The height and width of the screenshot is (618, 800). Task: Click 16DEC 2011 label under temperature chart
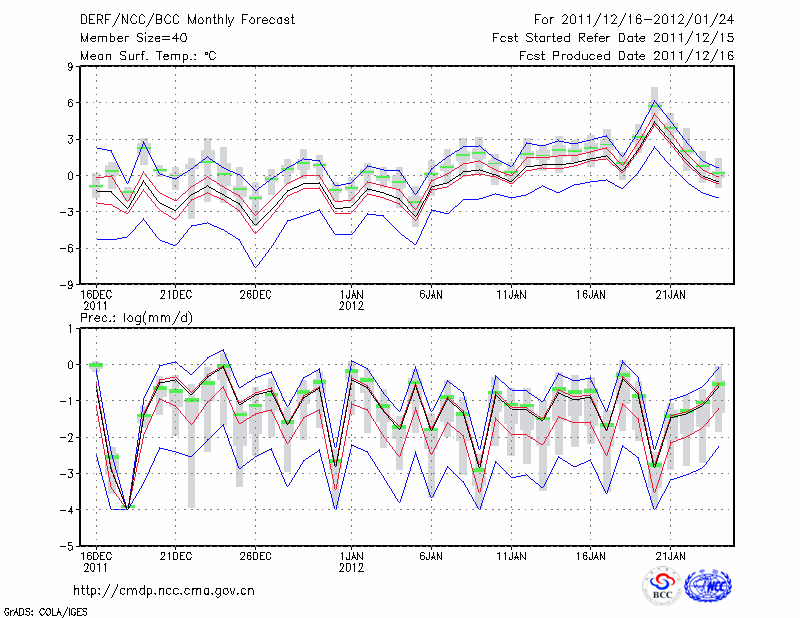95,300
